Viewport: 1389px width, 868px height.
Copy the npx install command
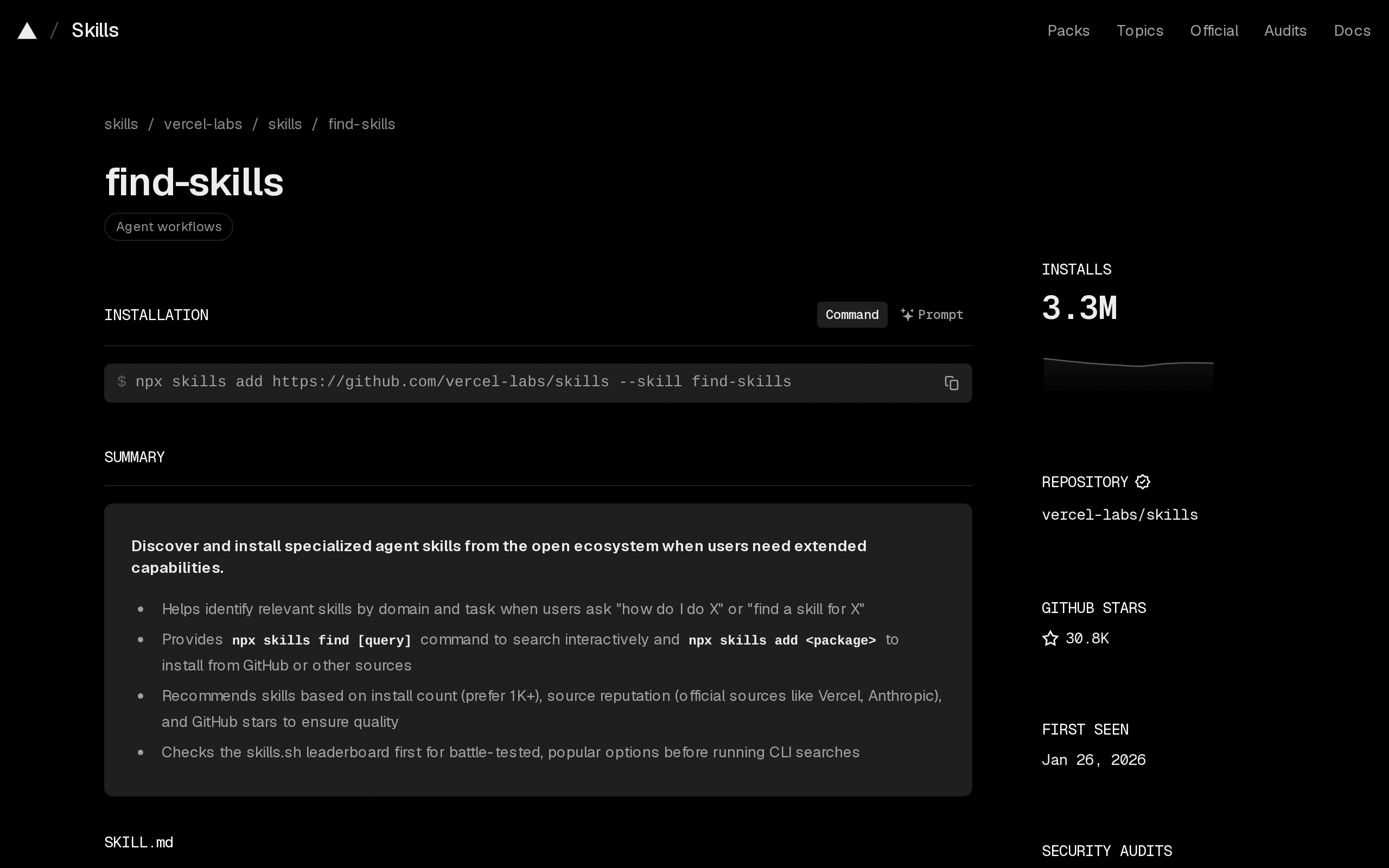(x=951, y=383)
